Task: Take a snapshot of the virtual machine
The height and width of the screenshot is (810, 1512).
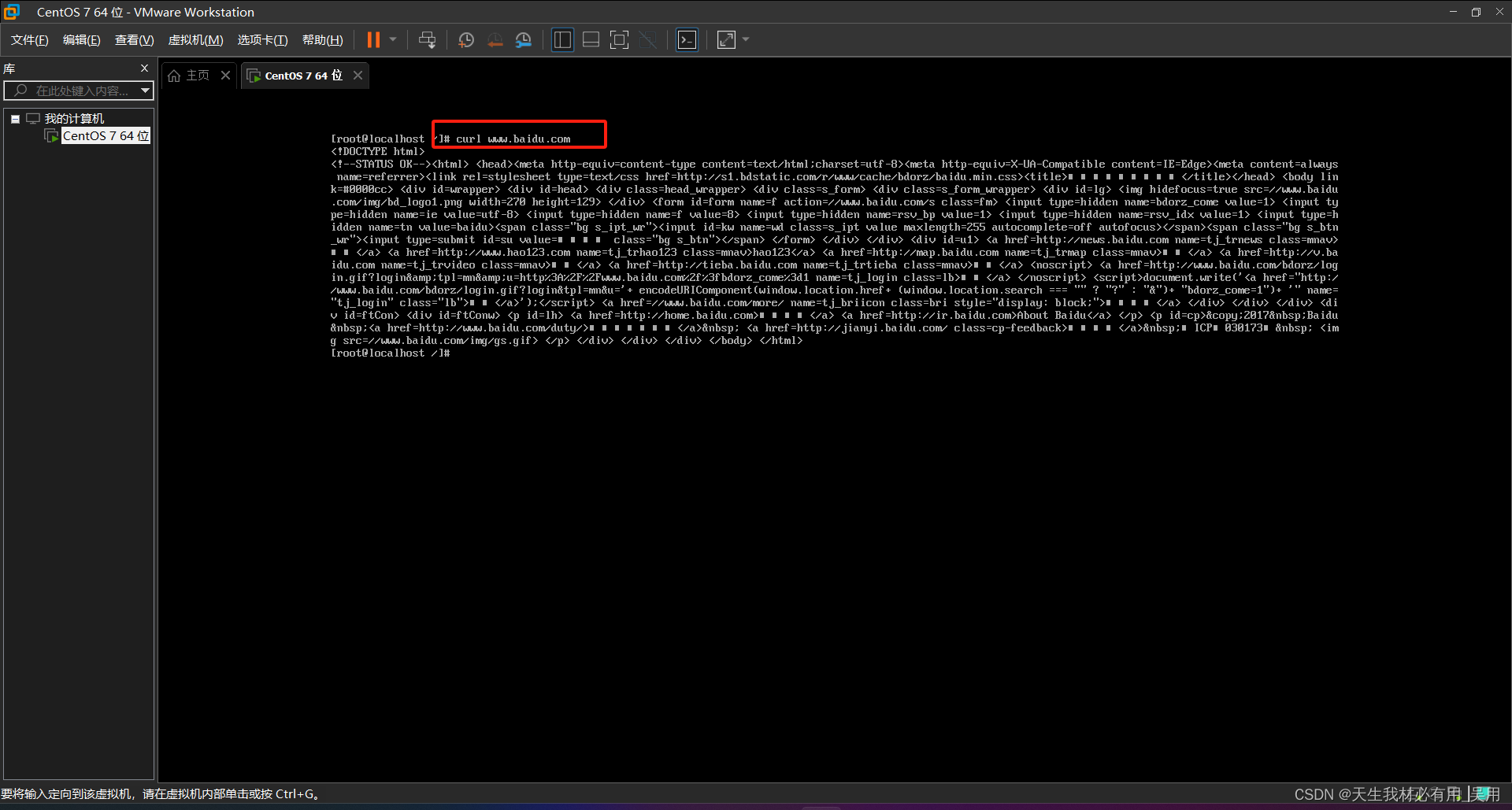Action: tap(466, 40)
